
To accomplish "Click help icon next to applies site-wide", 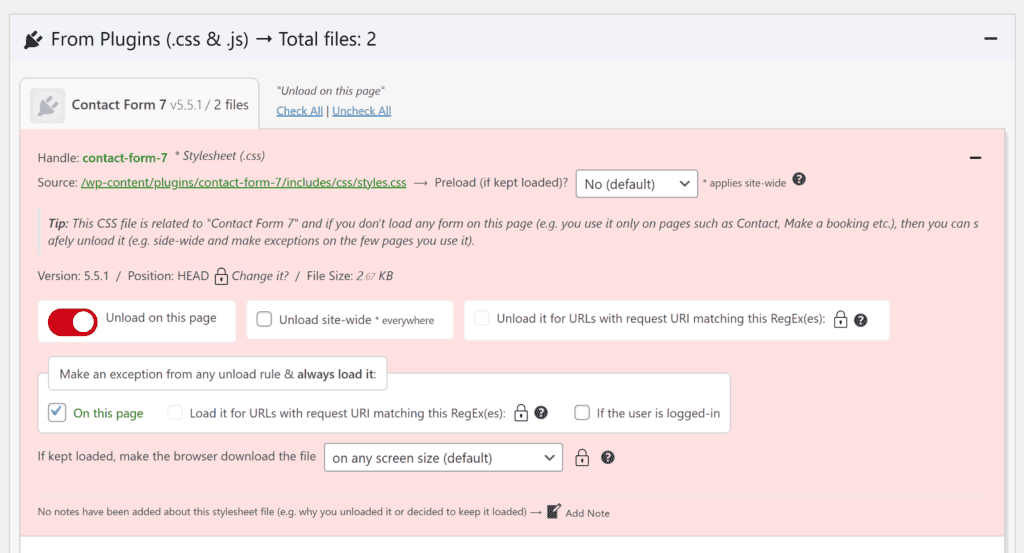I will click(x=799, y=179).
